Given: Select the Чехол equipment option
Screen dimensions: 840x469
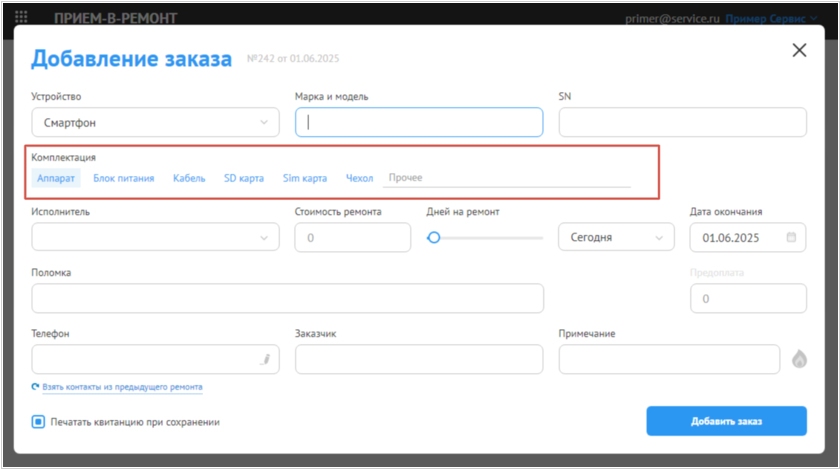Looking at the screenshot, I should tap(359, 178).
